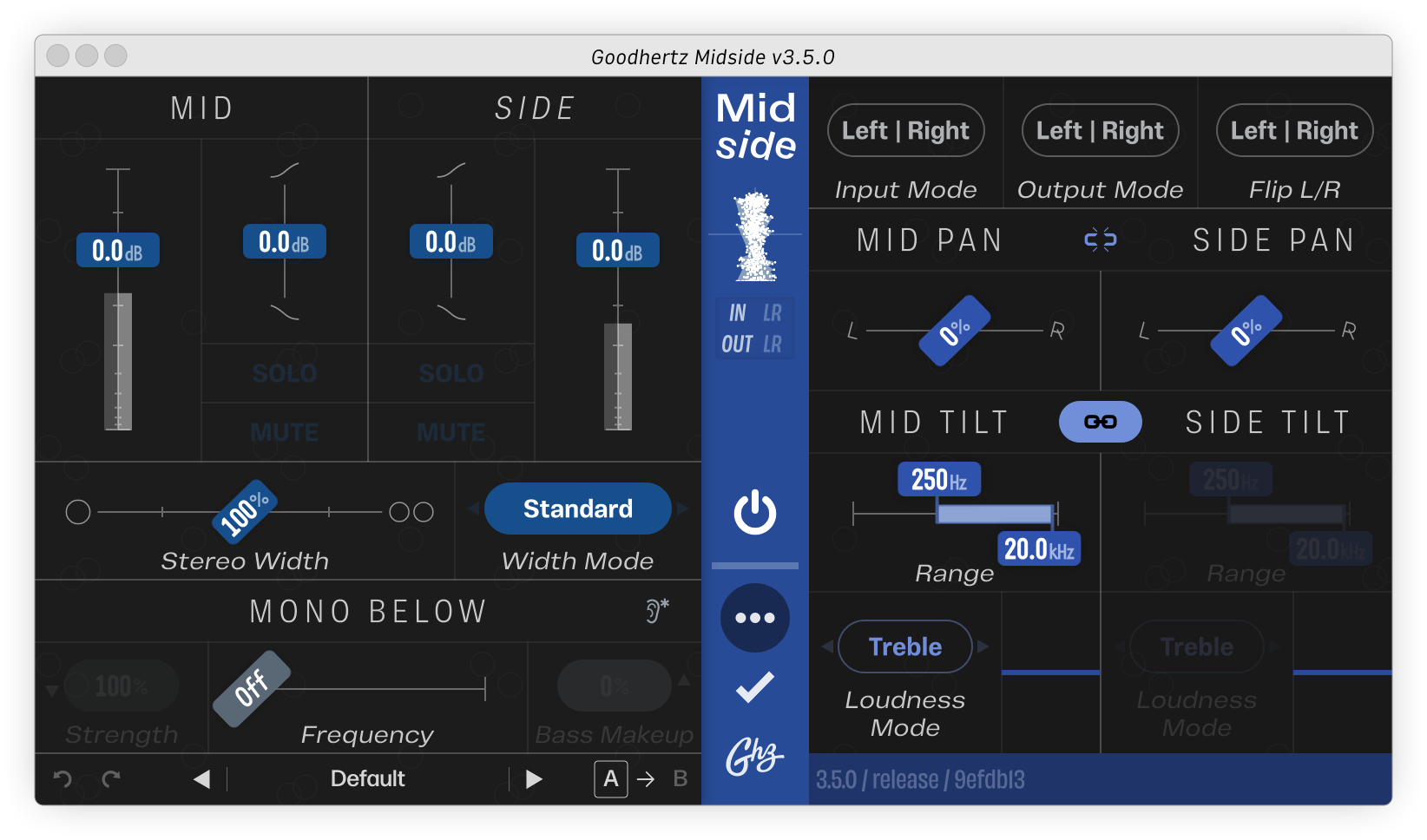Click the Mid Side logo title
The height and width of the screenshot is (840, 1427).
tap(755, 127)
